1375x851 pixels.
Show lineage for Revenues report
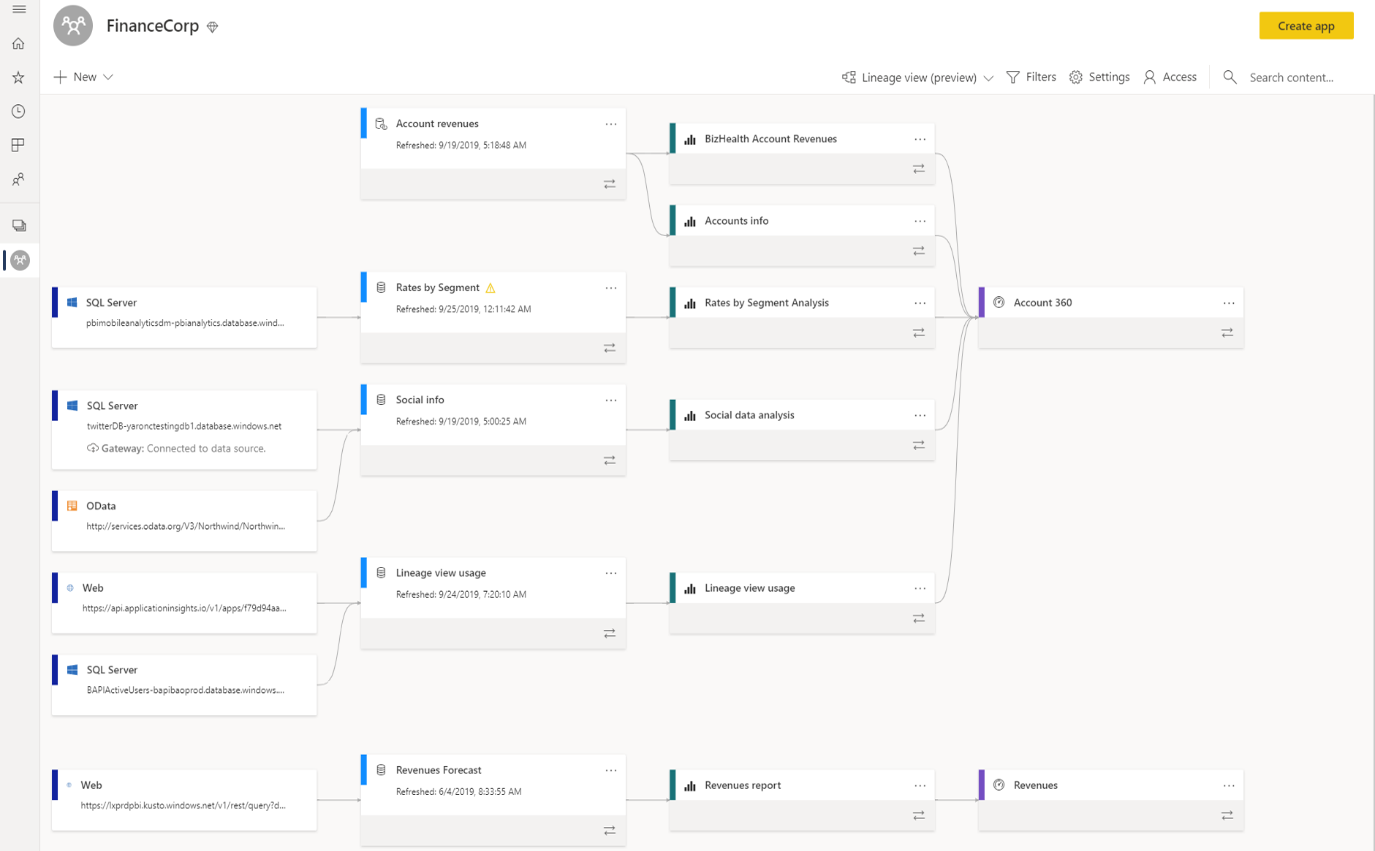click(x=918, y=815)
